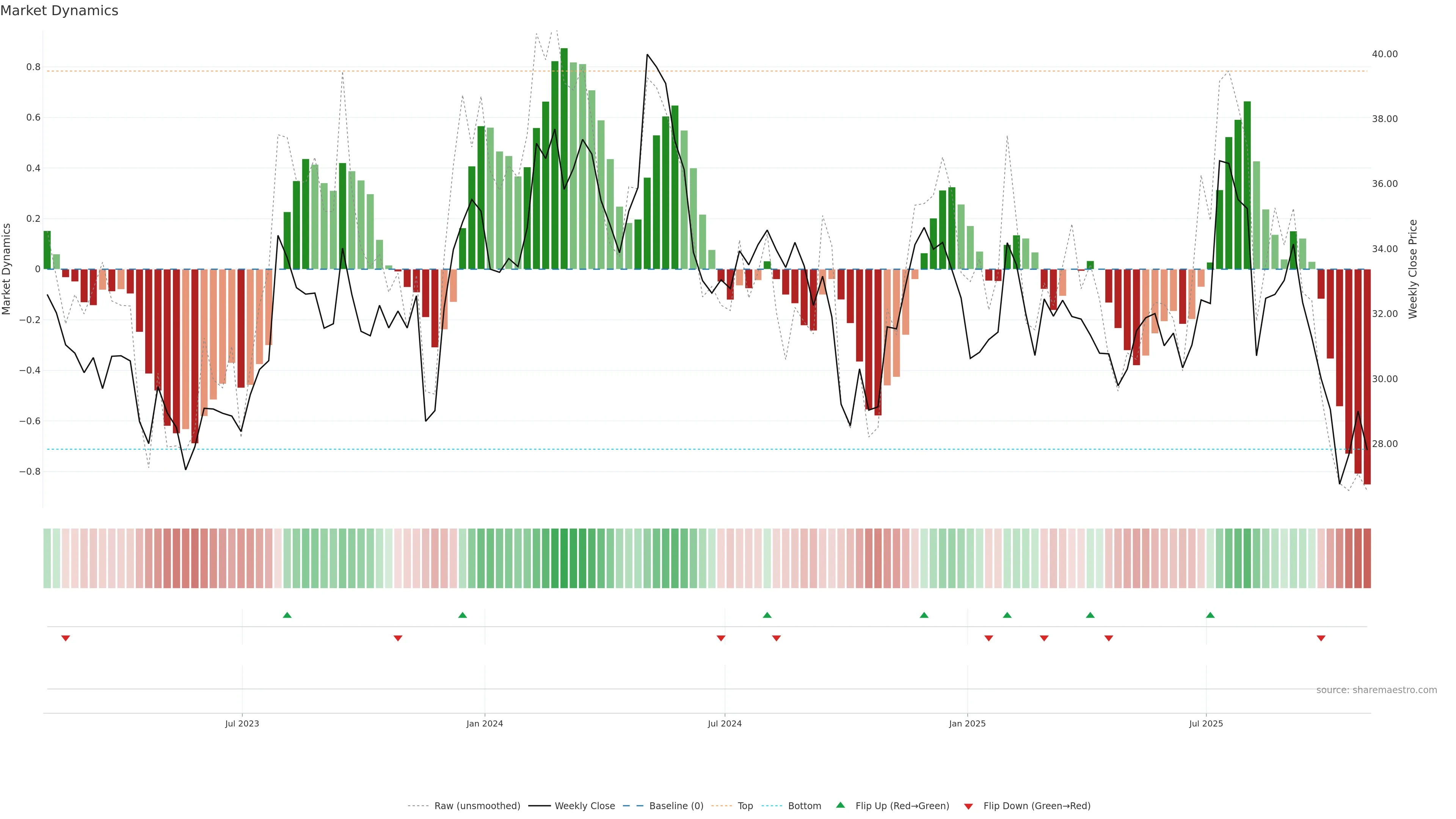Click the Top legend label
1456x819 pixels.
pos(745,806)
